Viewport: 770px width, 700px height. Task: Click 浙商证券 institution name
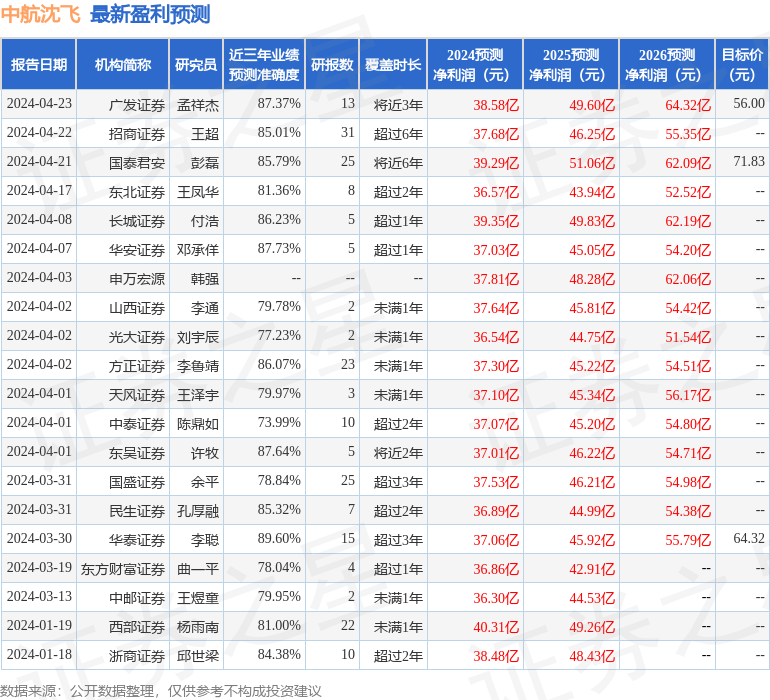point(137,656)
